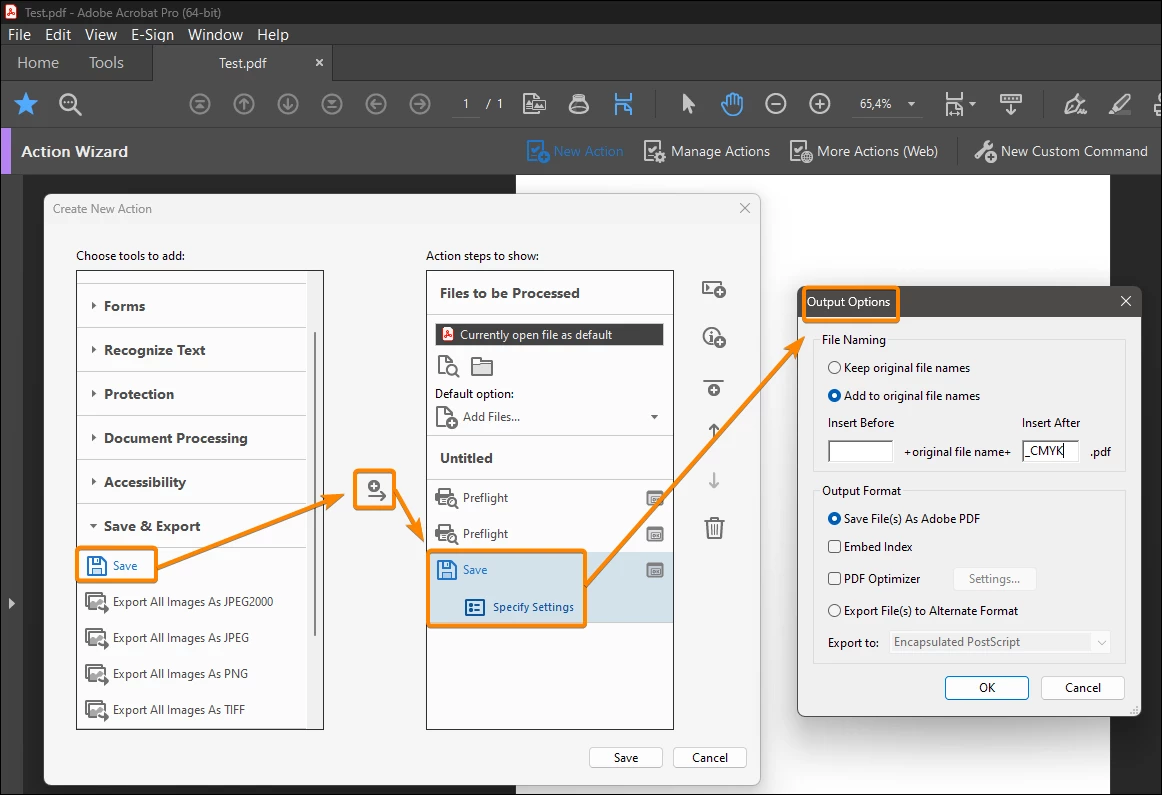
Task: Click Manage Actions in Action Wizard bar
Action: [707, 151]
